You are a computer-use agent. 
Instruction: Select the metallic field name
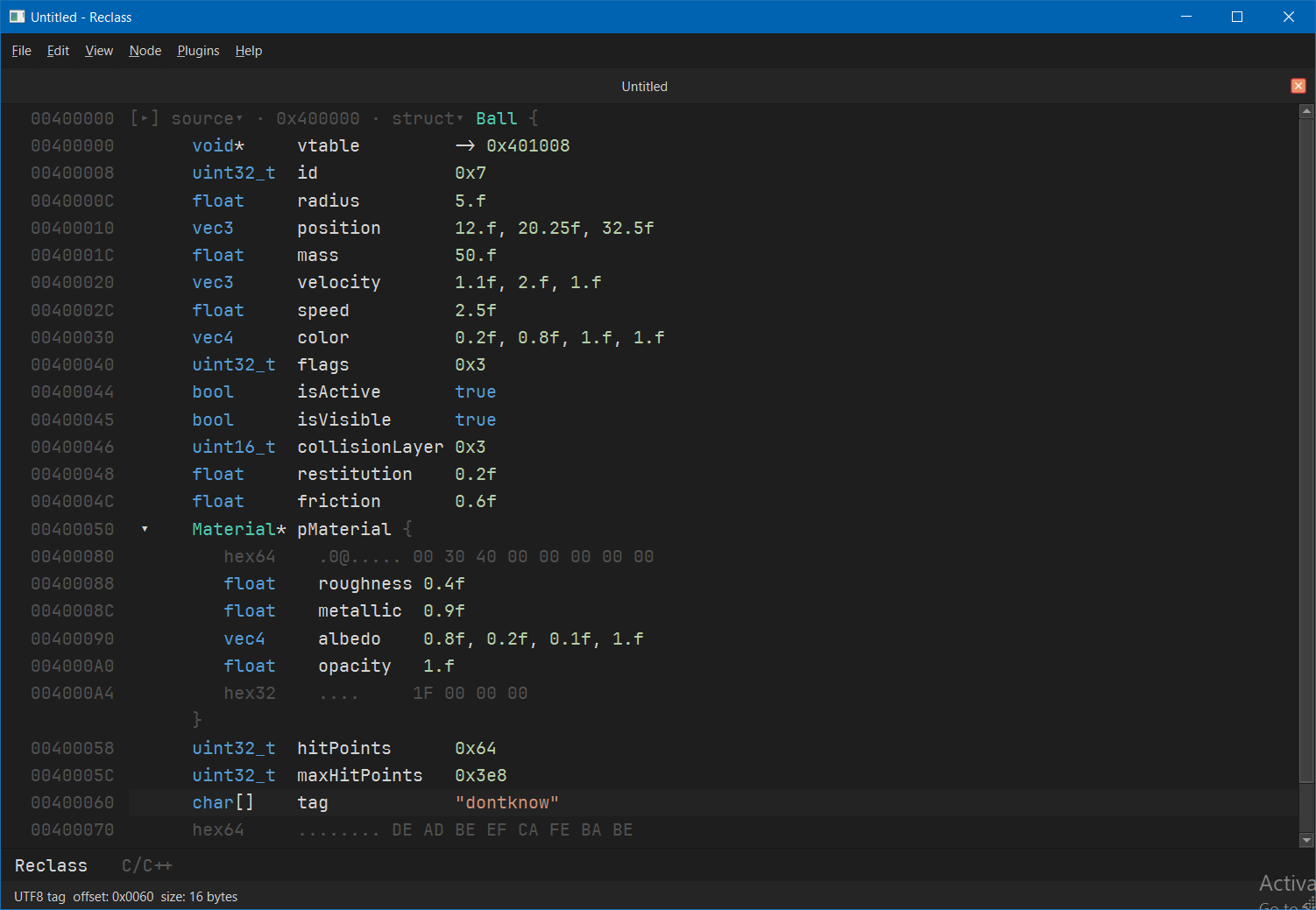click(x=360, y=610)
